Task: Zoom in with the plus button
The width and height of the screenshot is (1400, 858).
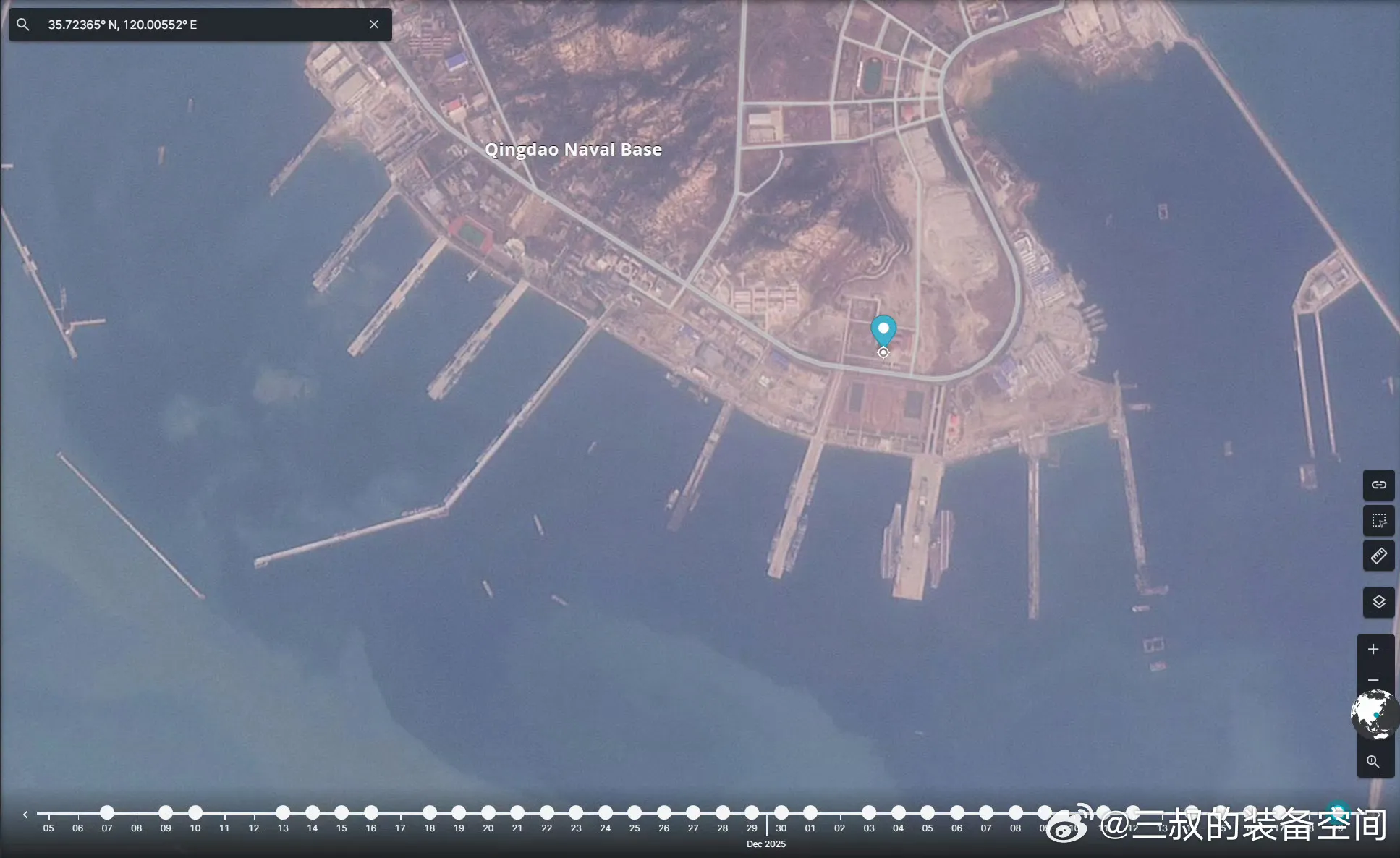Action: (1373, 650)
